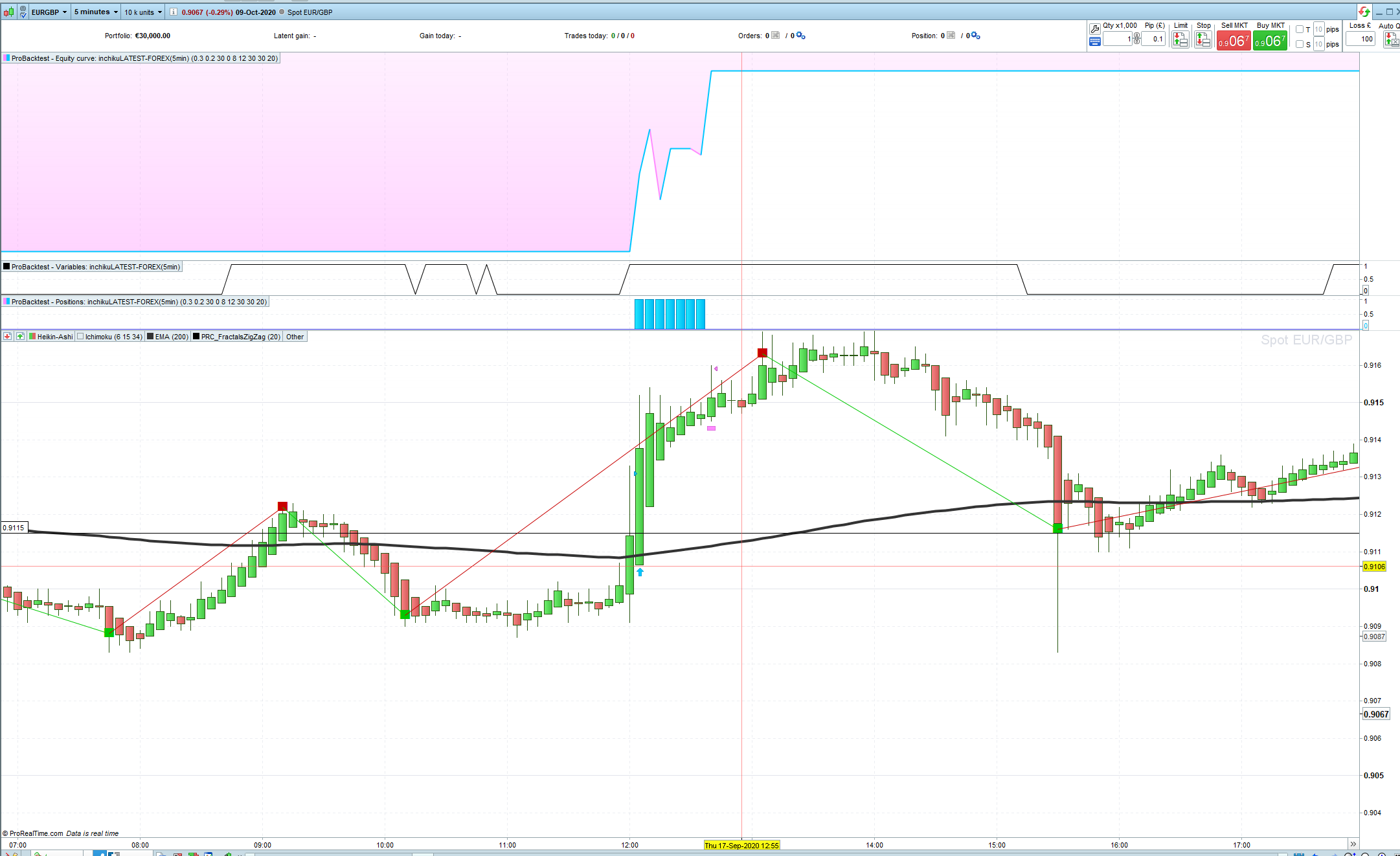Click the EMA (200) color swatch
Screen dimensions: 1400x856
point(150,337)
